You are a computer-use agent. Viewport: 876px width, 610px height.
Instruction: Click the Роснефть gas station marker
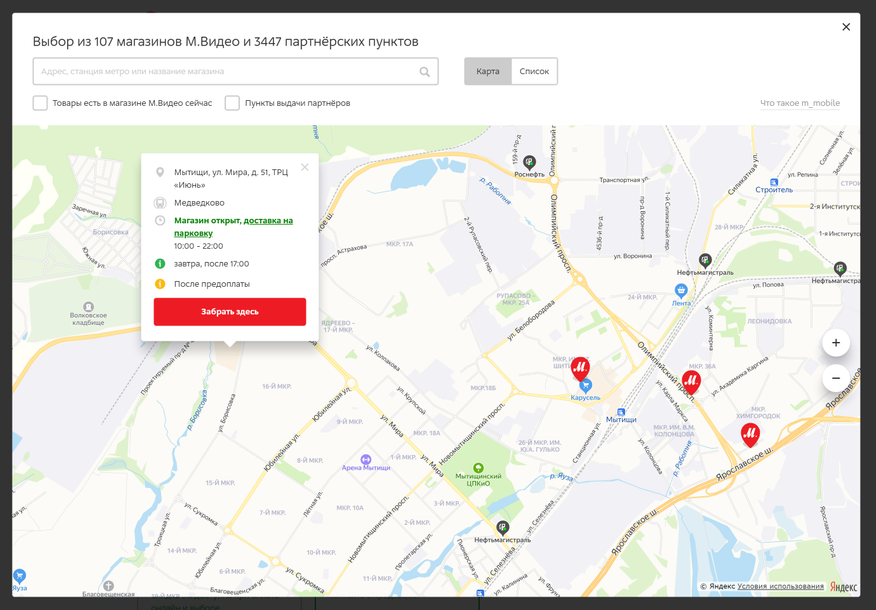[529, 163]
